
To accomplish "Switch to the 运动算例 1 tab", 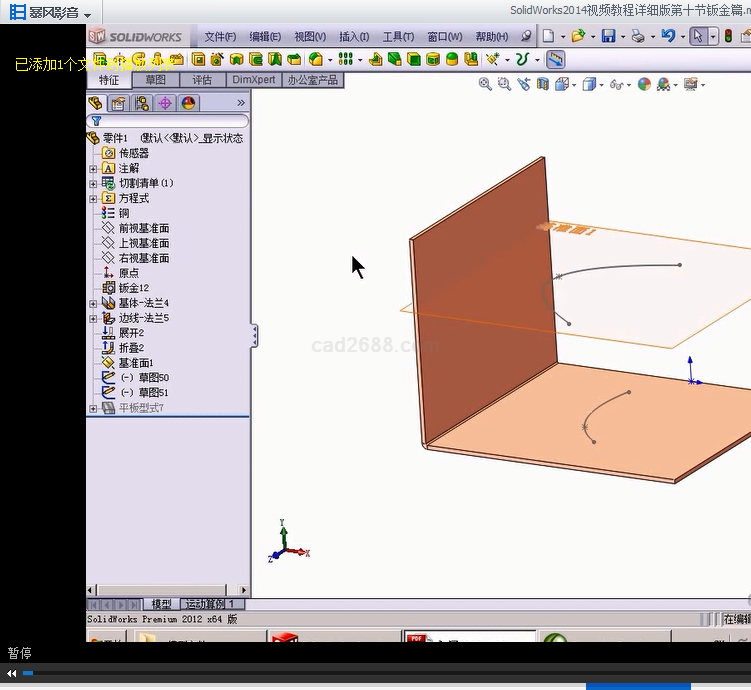I will tap(210, 604).
